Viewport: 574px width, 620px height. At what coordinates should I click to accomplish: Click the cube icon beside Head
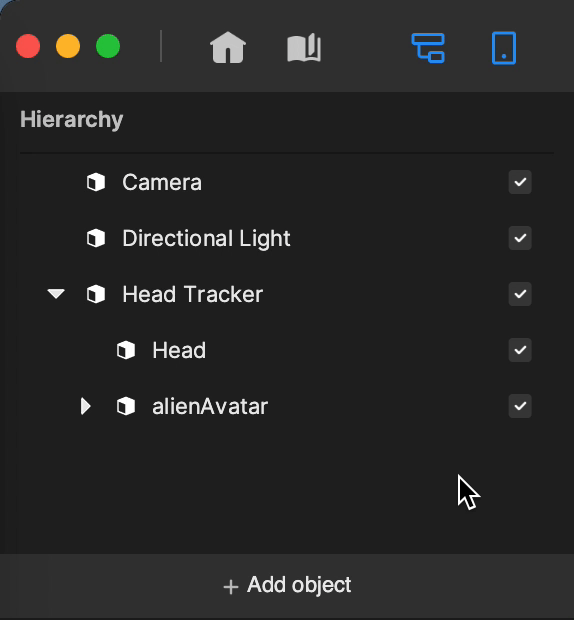[x=126, y=350]
